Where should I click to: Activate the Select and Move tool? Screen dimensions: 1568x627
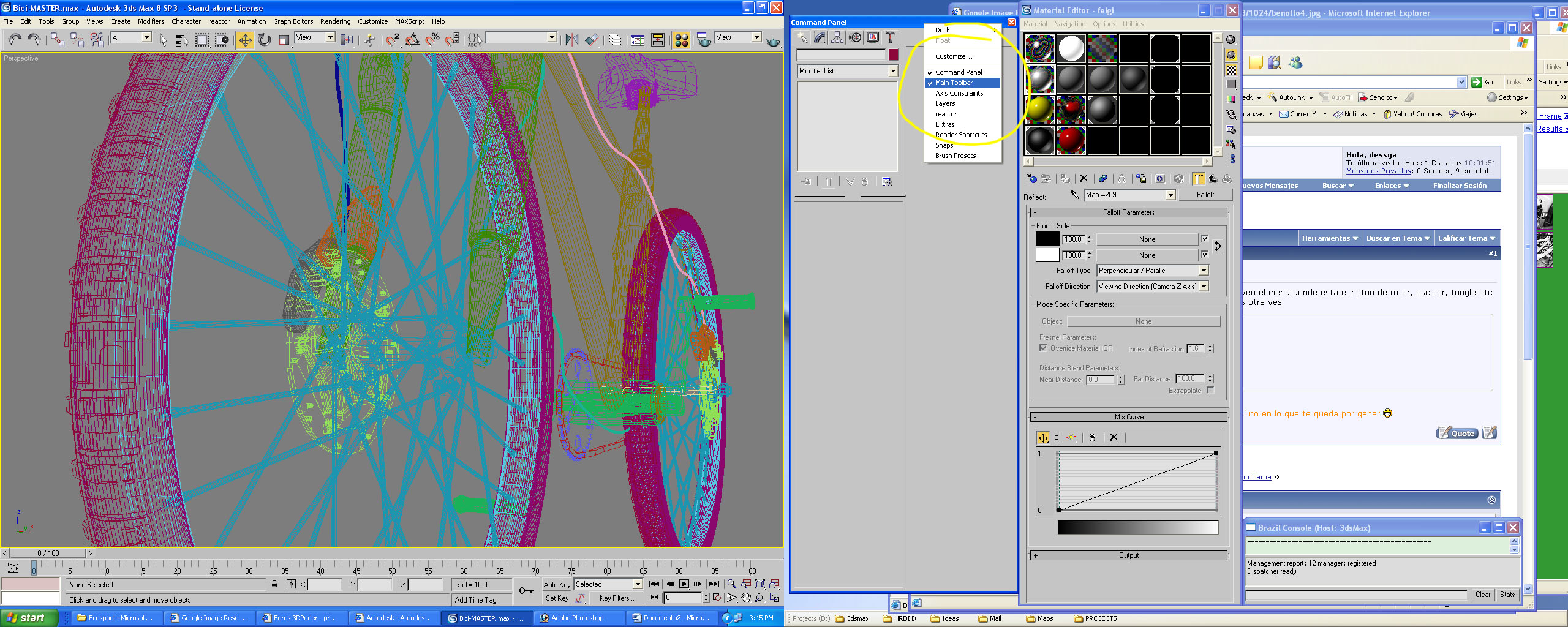click(245, 40)
